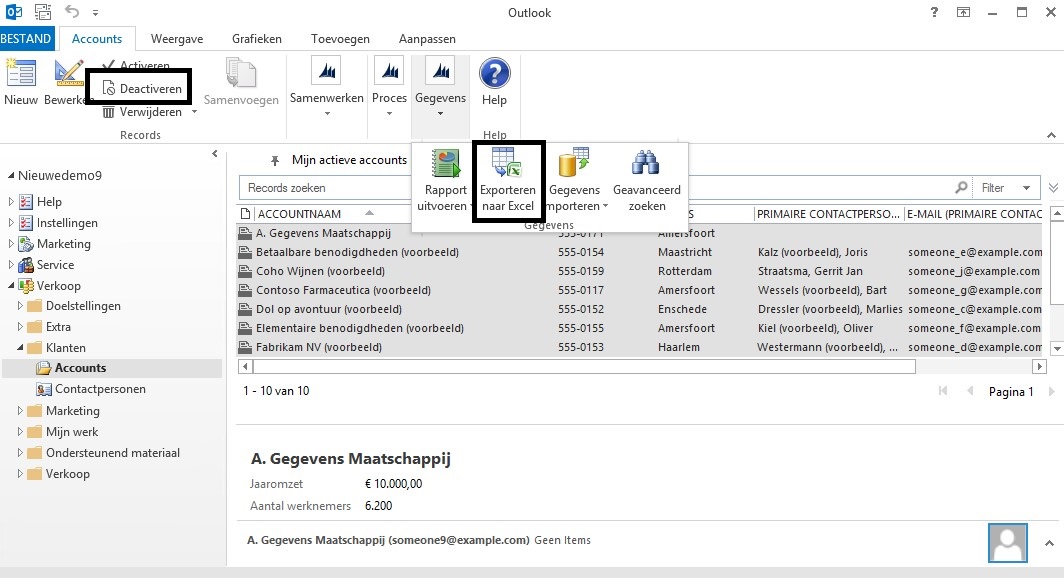Click Exporteren naar Excel icon
The image size is (1064, 578).
click(x=507, y=164)
